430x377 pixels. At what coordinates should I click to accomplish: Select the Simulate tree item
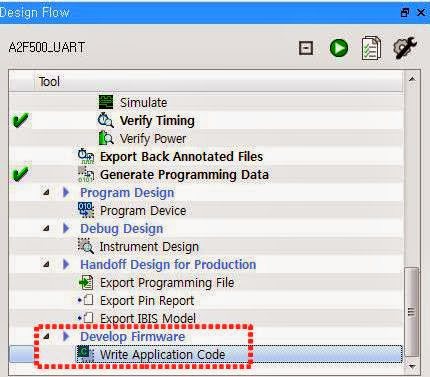point(143,102)
